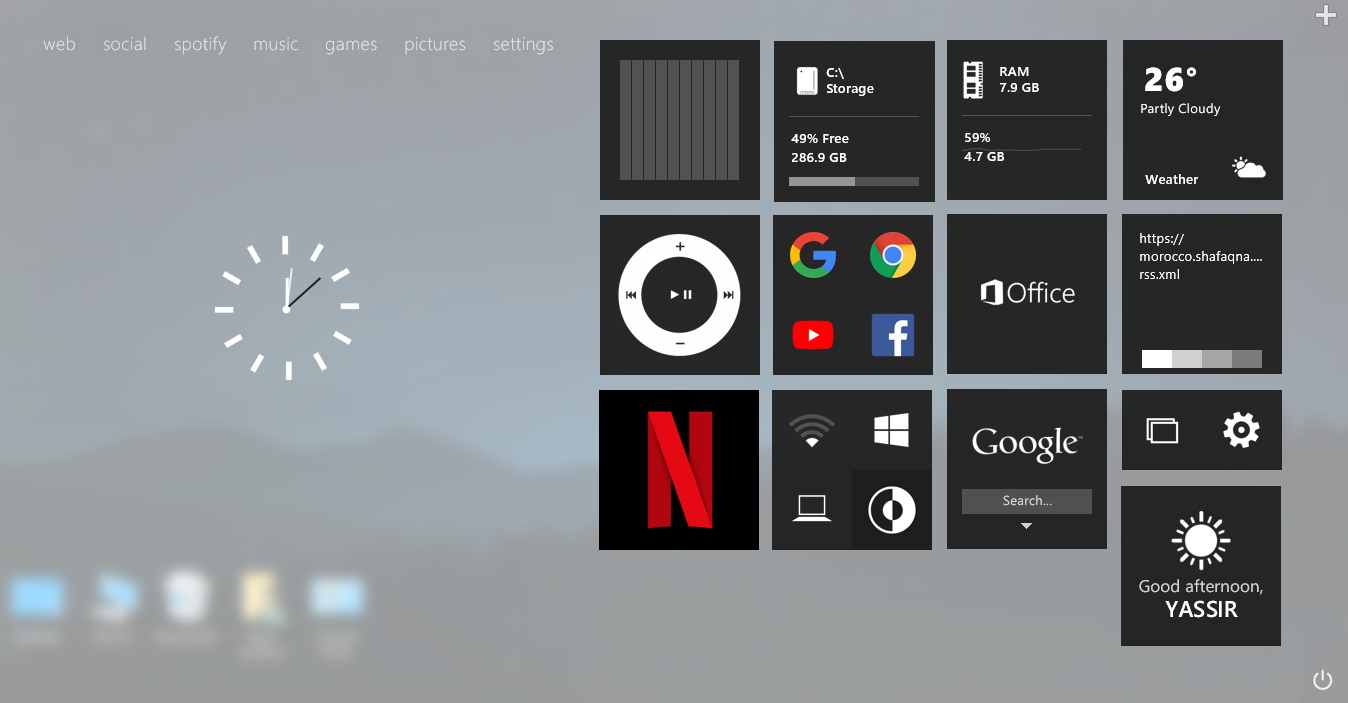Click the white swatch in RSS tile

tap(1157, 359)
